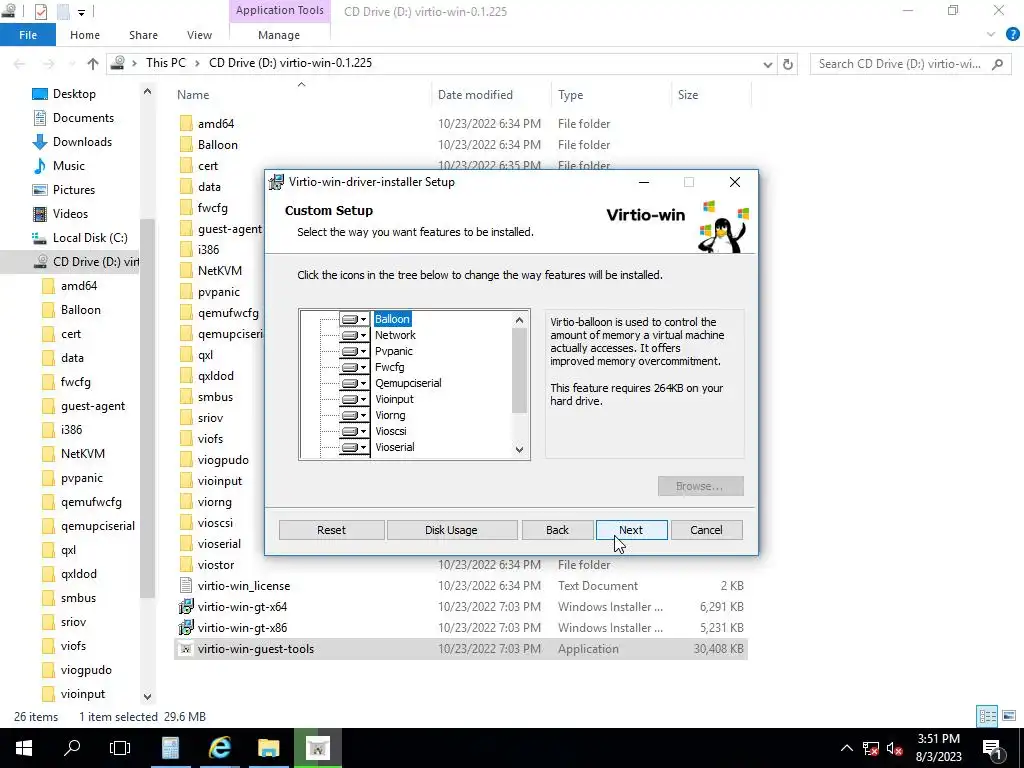Open Vioscsi feature install-state dropdown
Image resolution: width=1024 pixels, height=768 pixels.
[354, 431]
